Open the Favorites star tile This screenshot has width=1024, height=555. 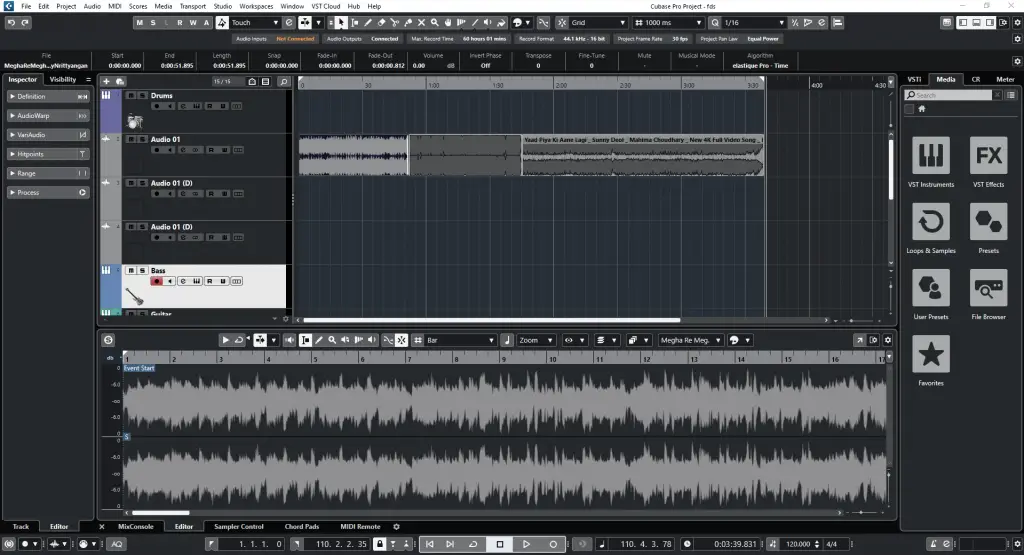931,355
